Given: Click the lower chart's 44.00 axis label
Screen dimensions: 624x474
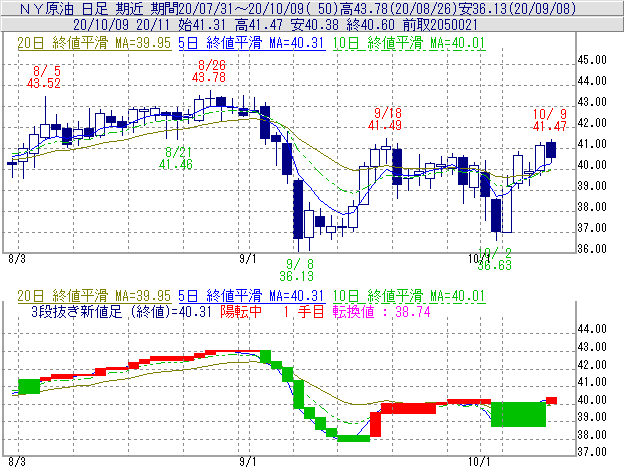Looking at the screenshot, I should (x=592, y=329).
